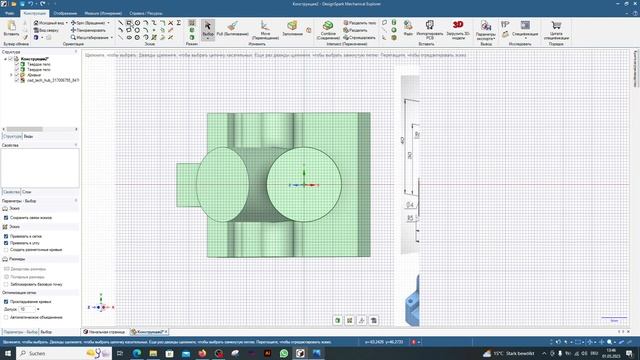The width and height of the screenshot is (640, 360).
Task: Open the Запустить 3D модели button
Action: (458, 29)
